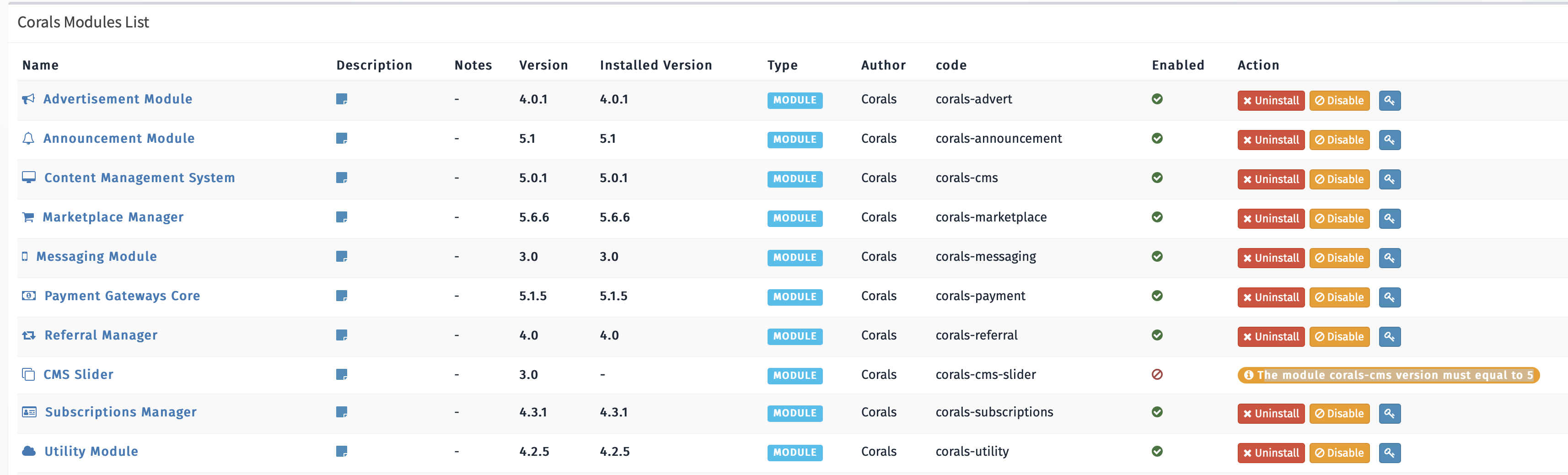Viewport: 1568px width, 475px height.
Task: Open the Content Management System link
Action: pyautogui.click(x=140, y=178)
